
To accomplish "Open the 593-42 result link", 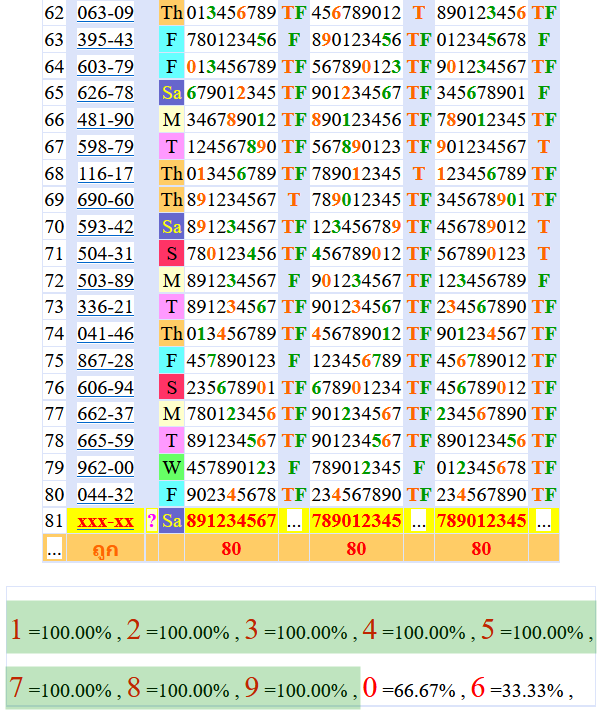I will (x=105, y=227).
